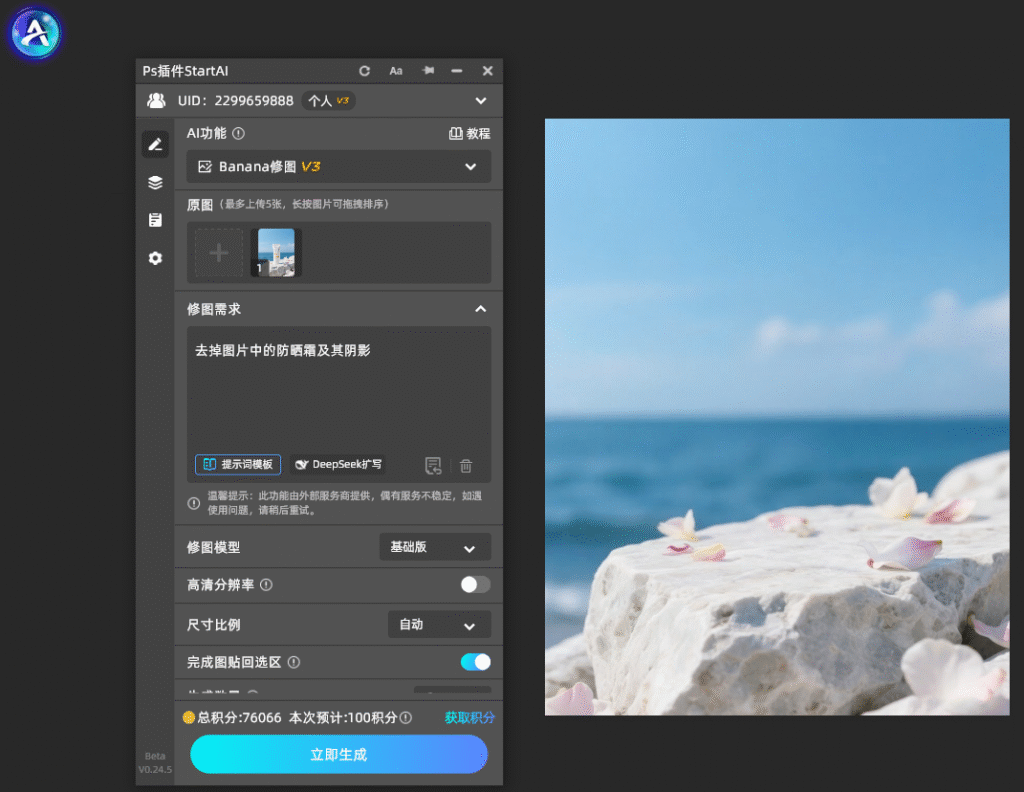Viewport: 1024px width, 792px height.
Task: Open the 提示词模板 prompt templates
Action: 238,464
